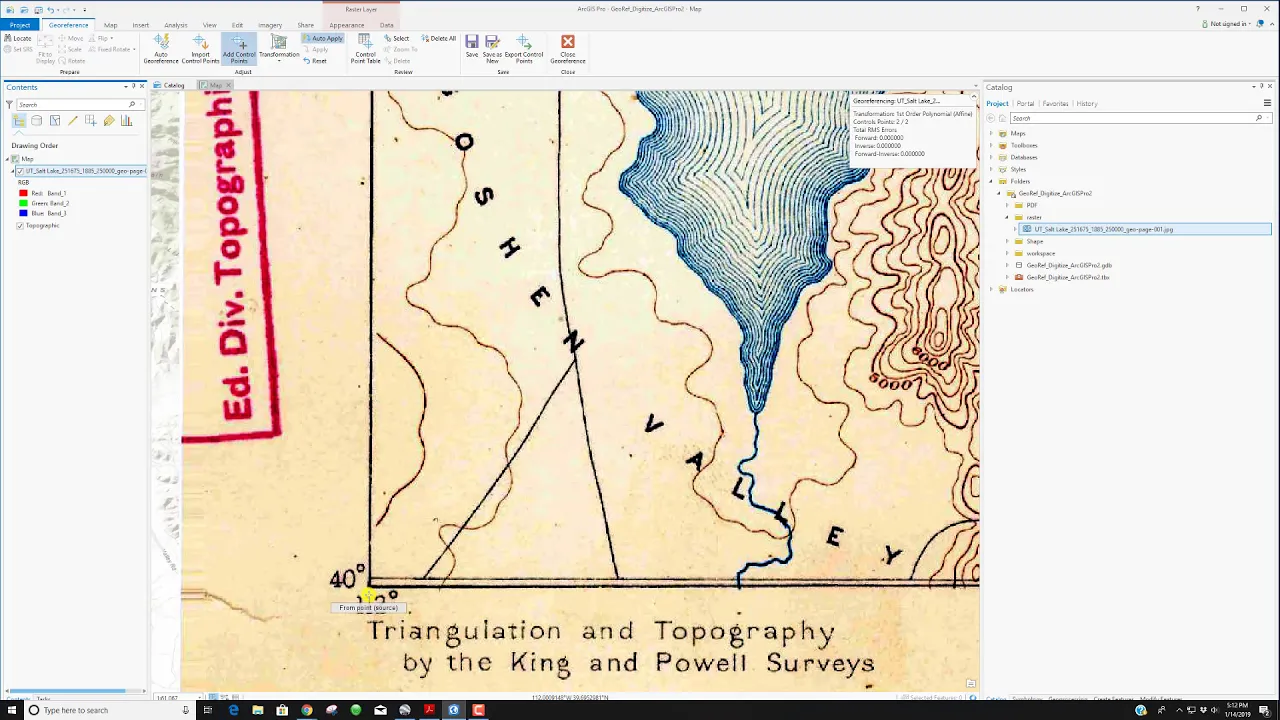This screenshot has width=1280, height=720.
Task: Activate the Add Control Points tool
Action: click(239, 48)
